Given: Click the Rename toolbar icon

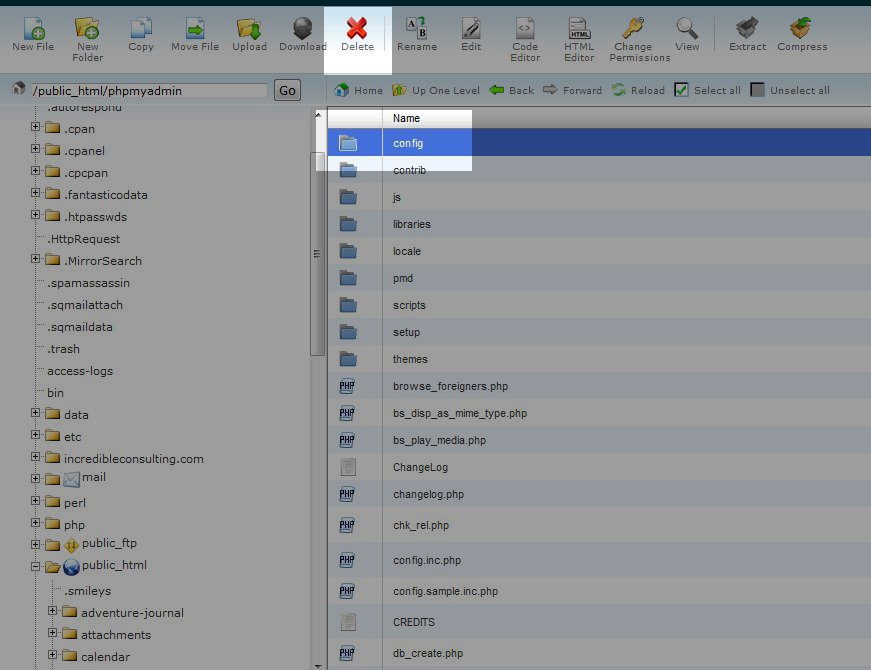Looking at the screenshot, I should [x=416, y=28].
